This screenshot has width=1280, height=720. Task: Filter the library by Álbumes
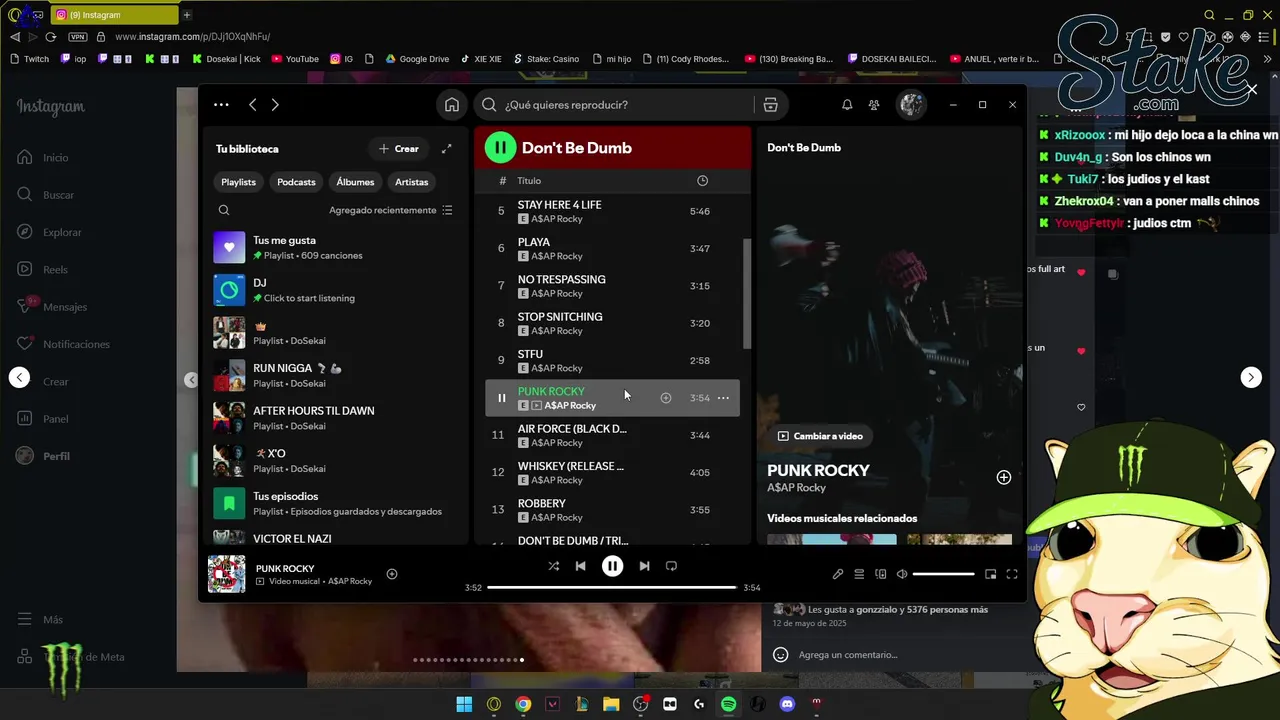pos(355,182)
